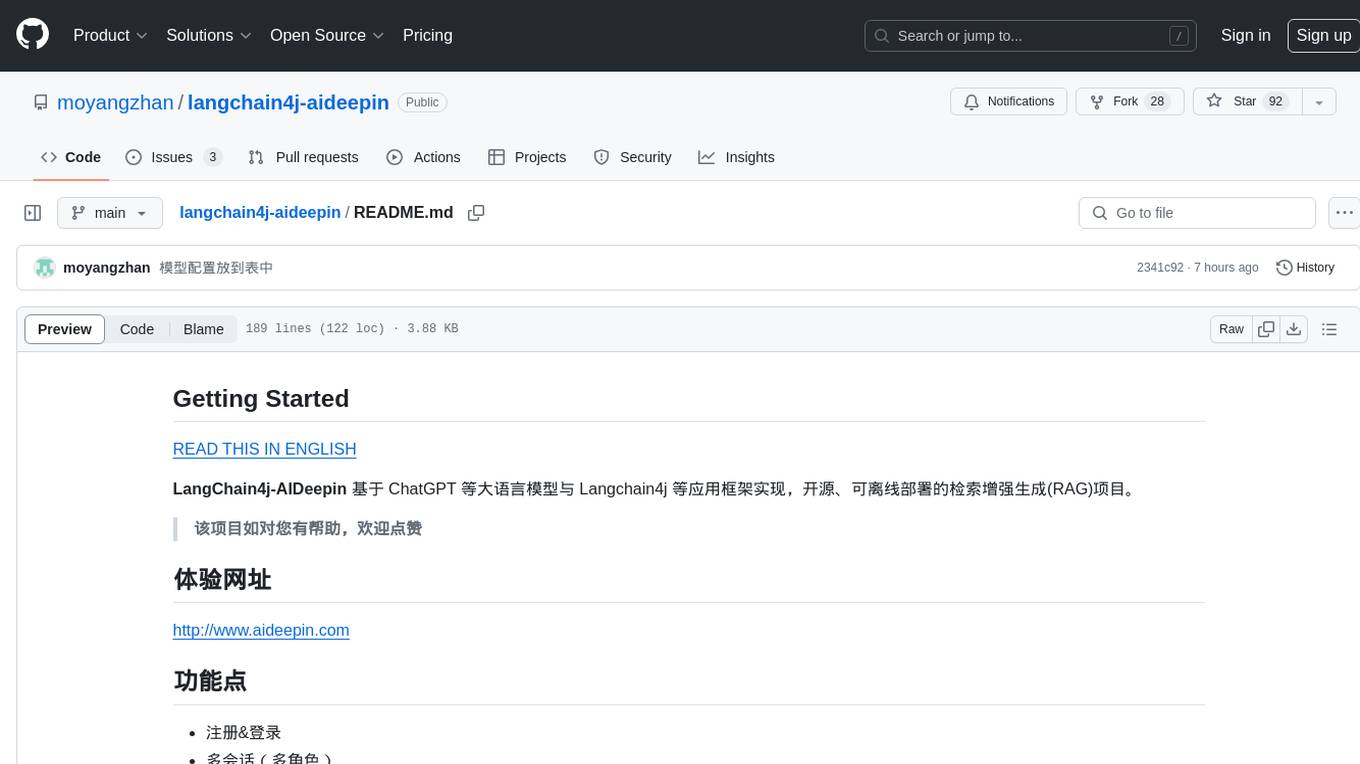Open moyangzhan avatar in commit bar
This screenshot has height=764, width=1360.
click(44, 268)
